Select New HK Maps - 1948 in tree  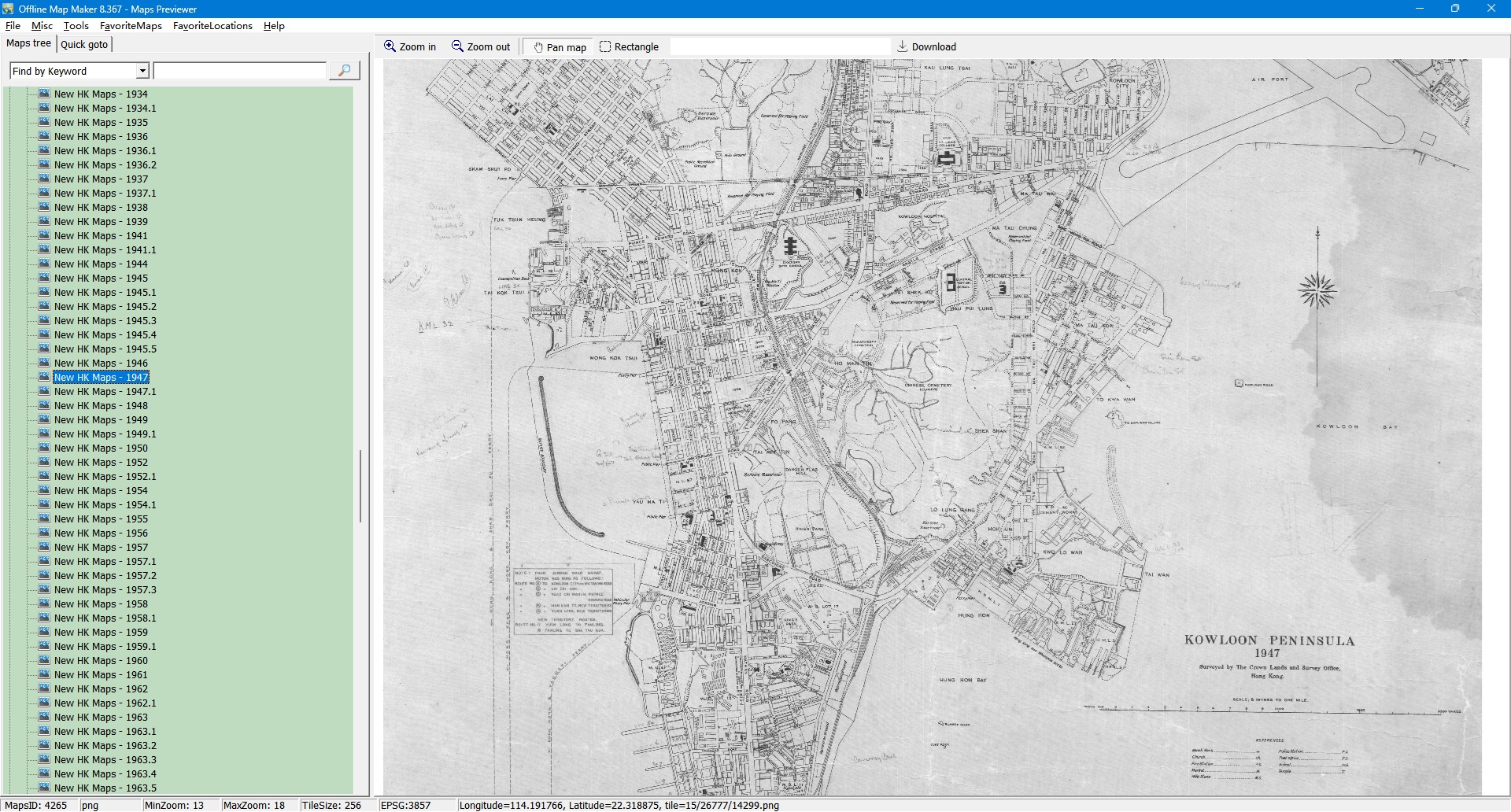(x=101, y=406)
